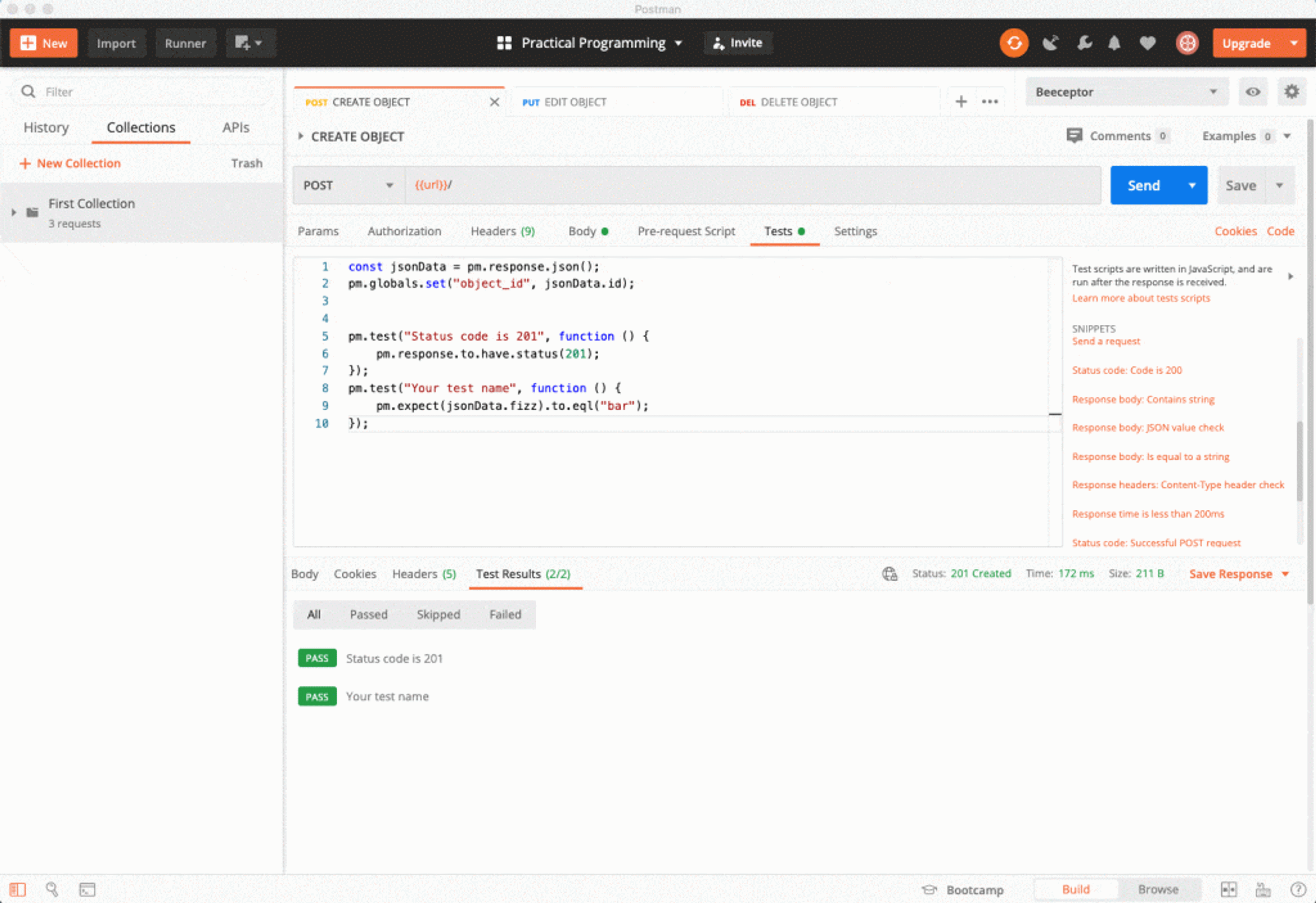1316x903 pixels.
Task: Open the Upgrade dropdown arrow
Action: [1294, 43]
